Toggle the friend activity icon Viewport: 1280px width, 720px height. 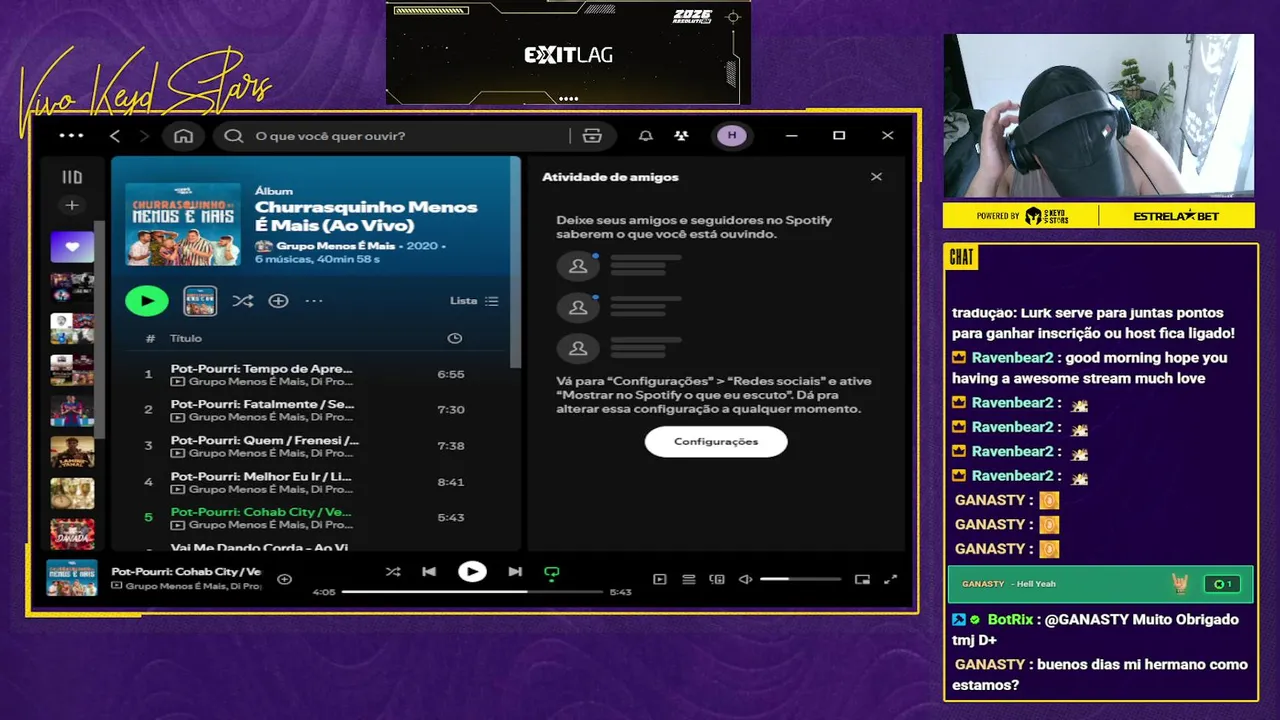coord(681,135)
